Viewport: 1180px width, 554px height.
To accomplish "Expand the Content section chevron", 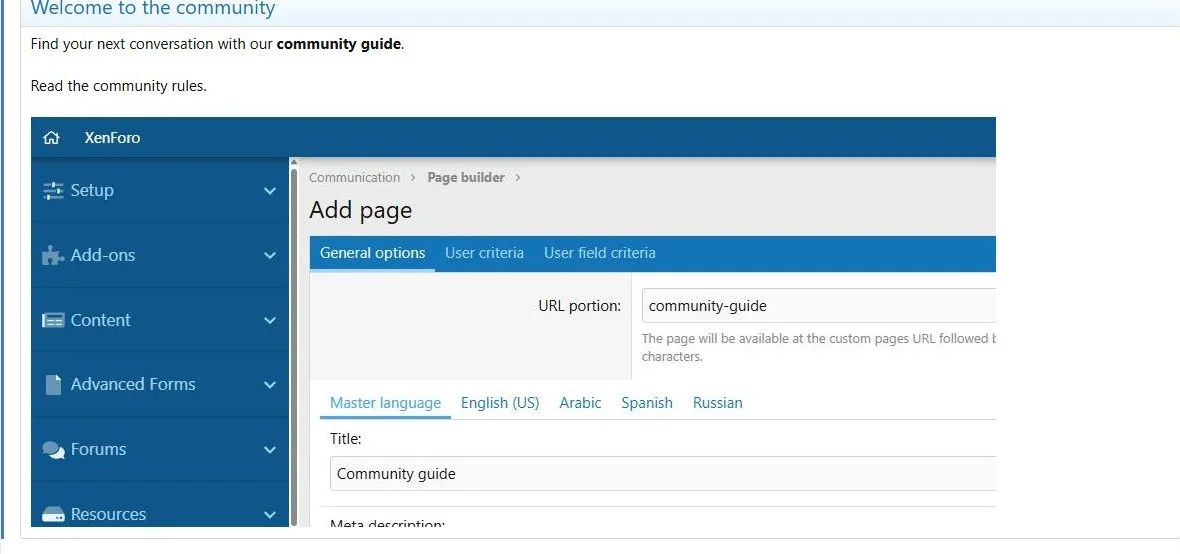I will point(269,321).
